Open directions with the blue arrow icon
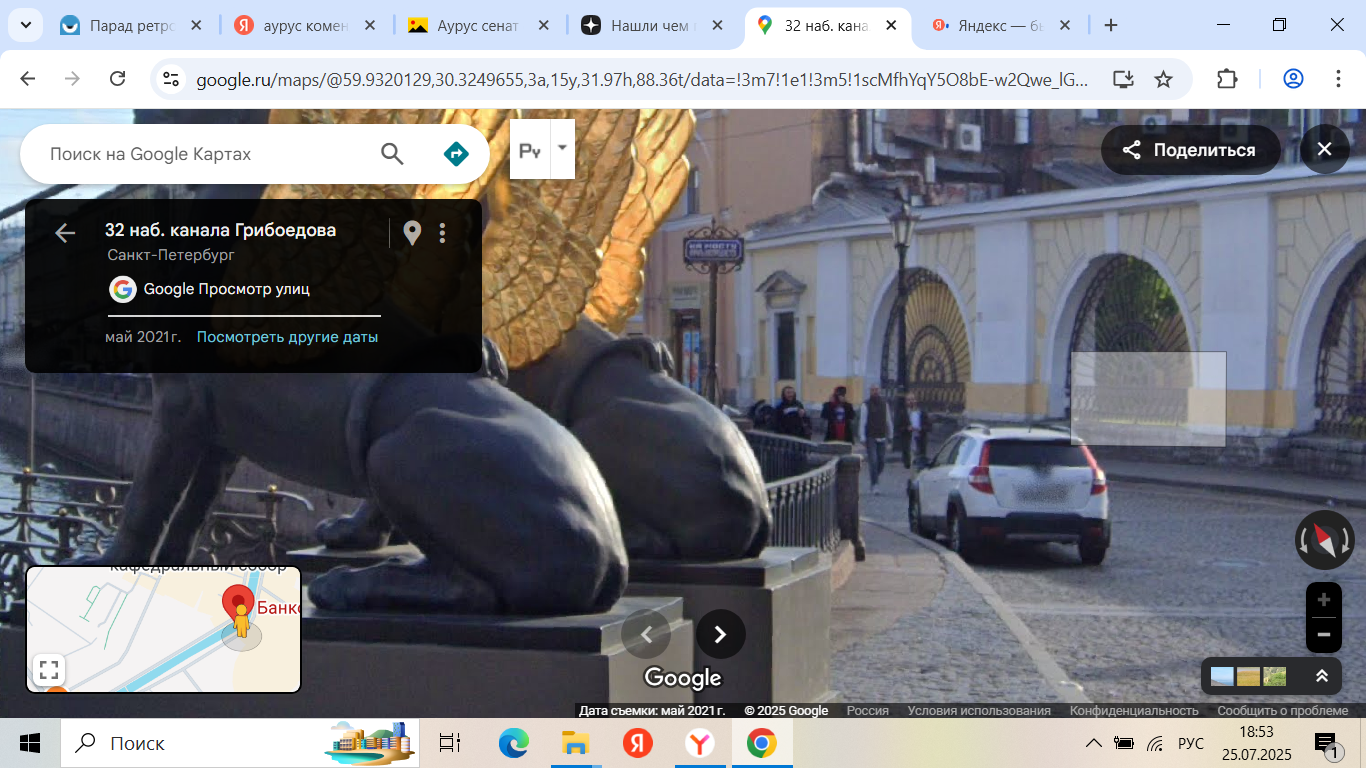Viewport: 1366px width, 768px height. (x=456, y=154)
